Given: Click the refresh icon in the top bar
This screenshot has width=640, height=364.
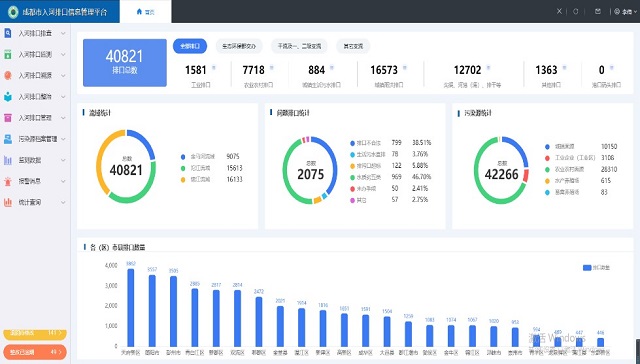Looking at the screenshot, I should click(576, 11).
